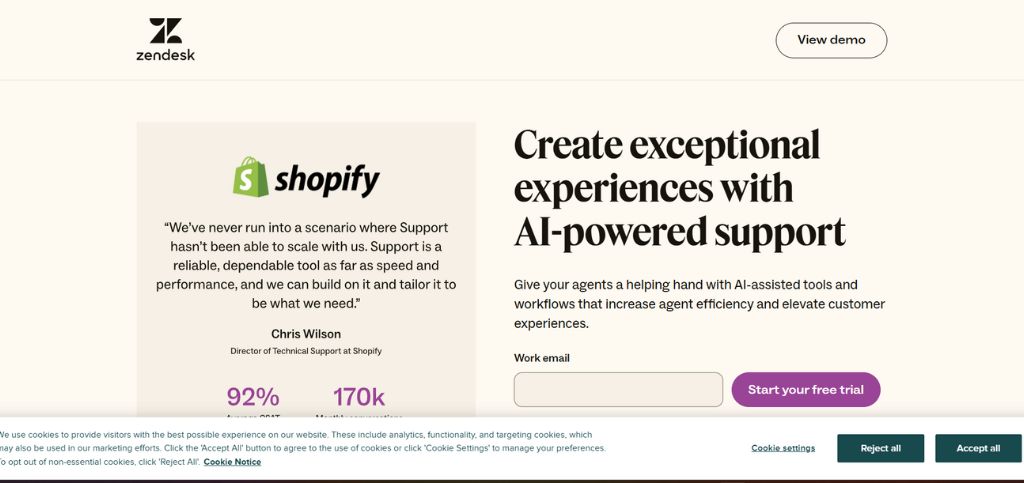This screenshot has height=483, width=1024.
Task: Reject all cookies
Action: tap(880, 448)
